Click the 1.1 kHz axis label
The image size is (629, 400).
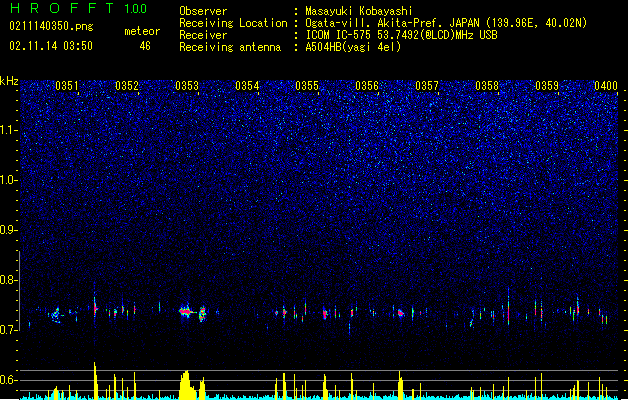[x=9, y=130]
